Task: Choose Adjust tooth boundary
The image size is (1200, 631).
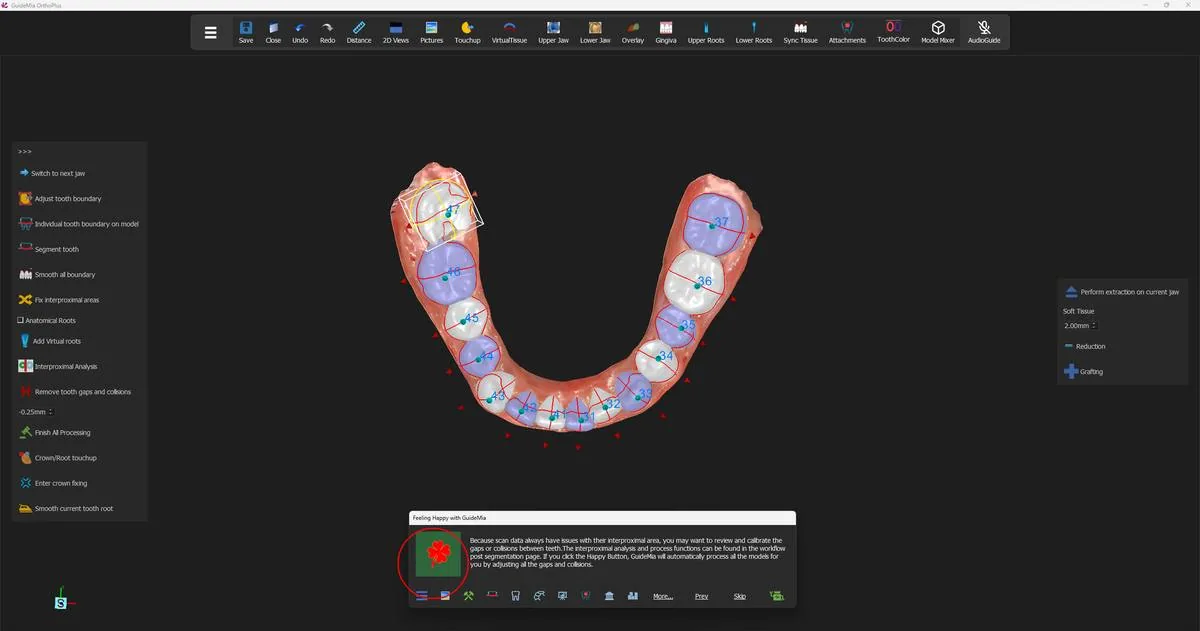Action: (60, 199)
